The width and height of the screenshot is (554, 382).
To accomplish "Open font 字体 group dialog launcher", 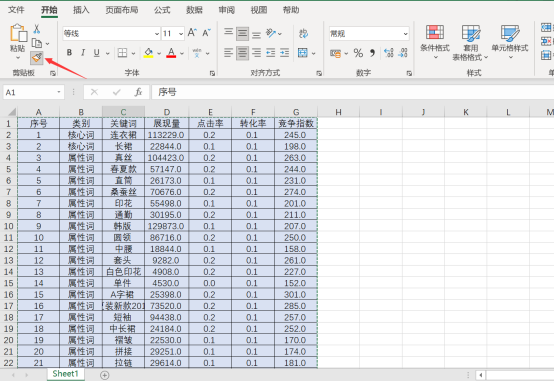I will pos(212,73).
